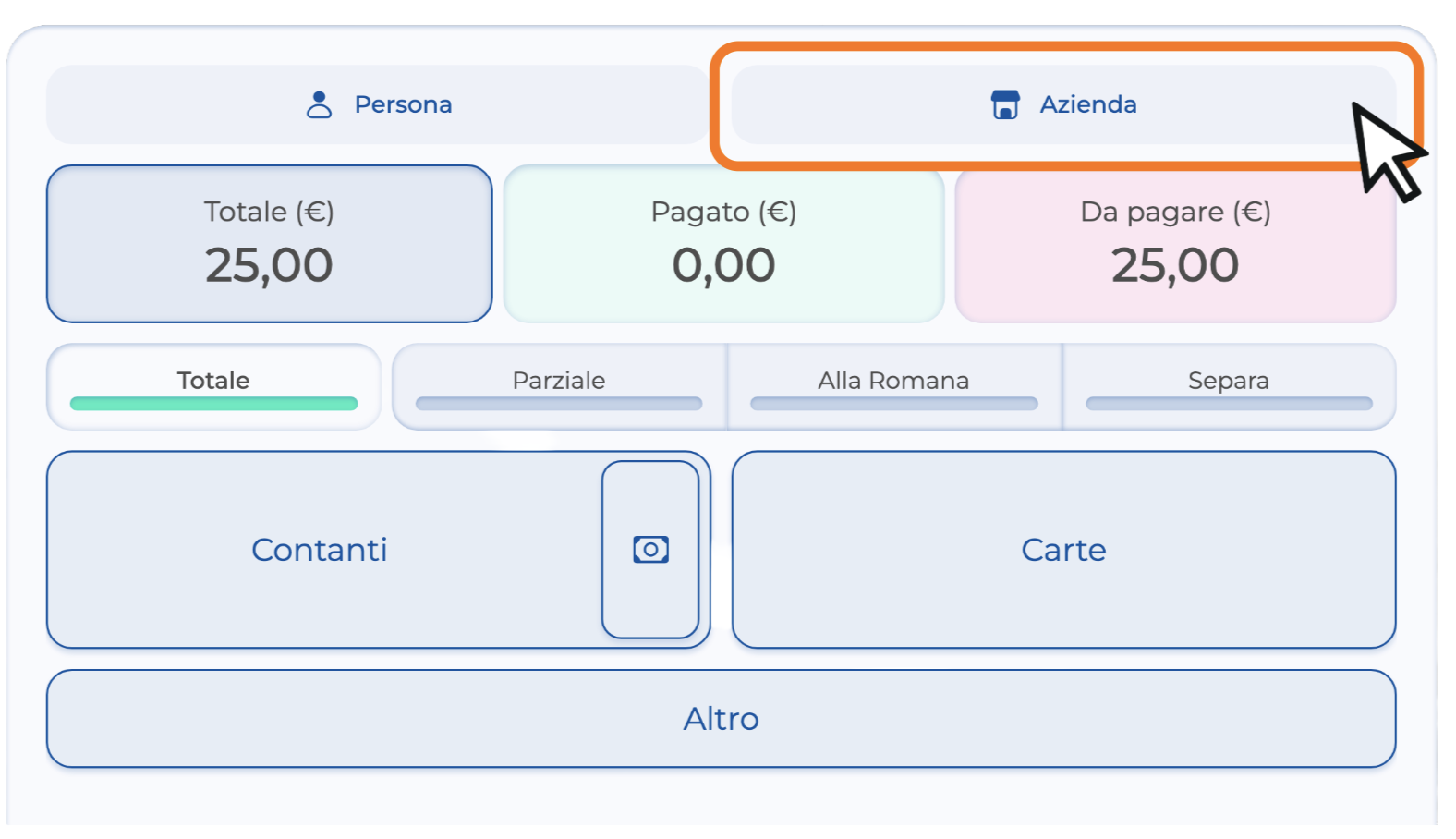The image size is (1456, 839).
Task: Select the Azienda customer type label
Action: [x=1087, y=104]
